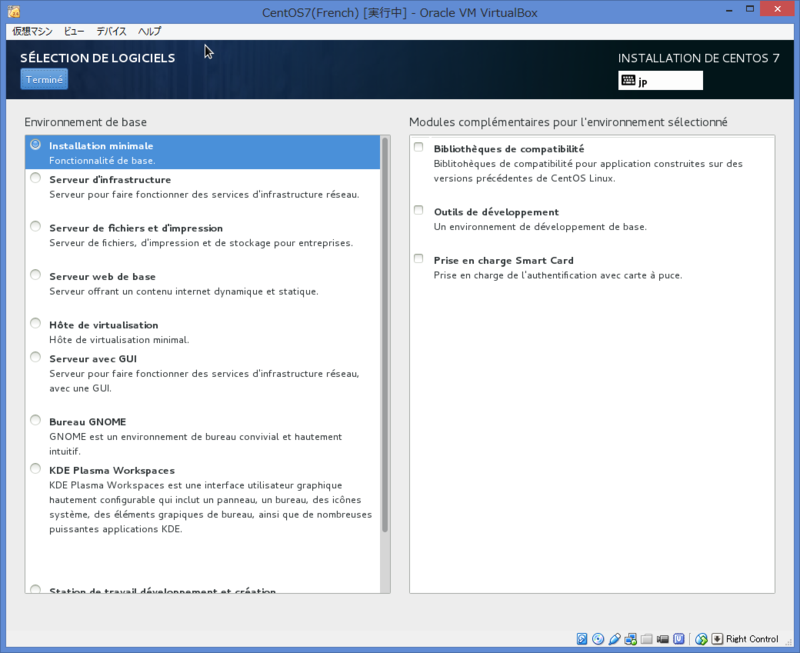Select Hôte de virtualisation environment
Screen dimensions: 800x653
[35, 325]
